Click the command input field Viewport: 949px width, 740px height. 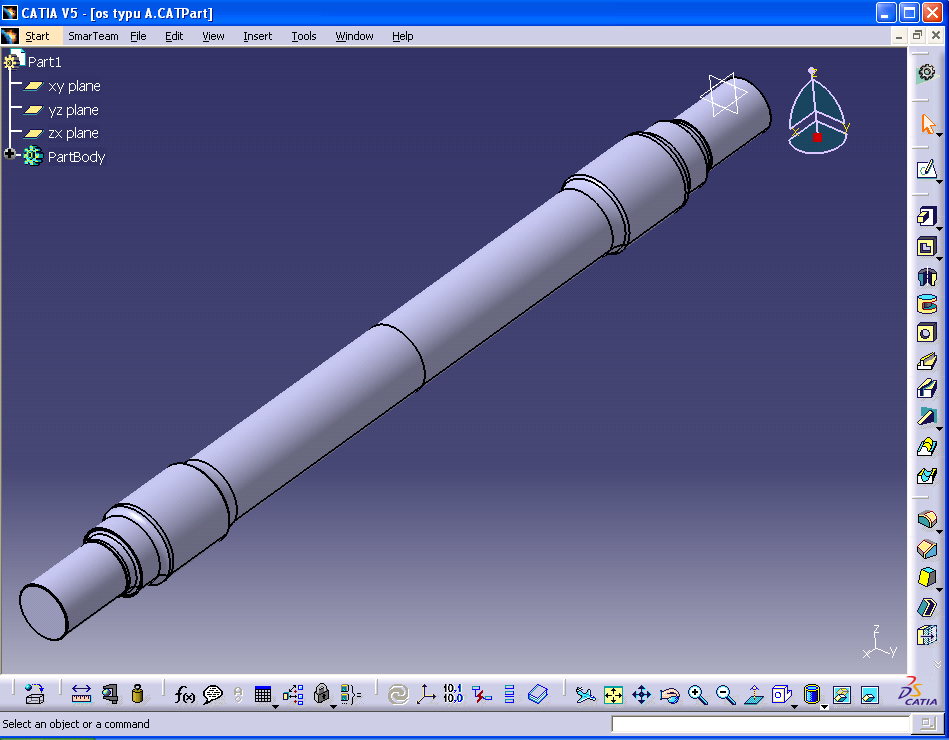(760, 724)
